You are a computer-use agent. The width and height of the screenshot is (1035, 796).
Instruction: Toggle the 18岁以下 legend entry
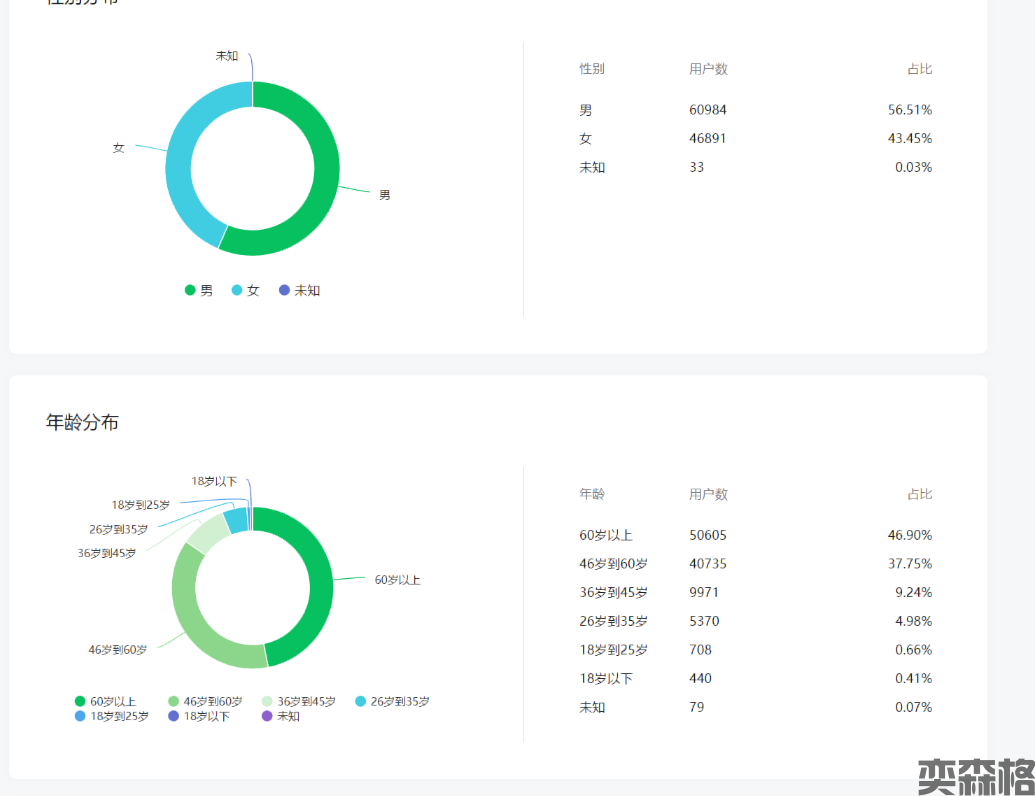point(199,716)
